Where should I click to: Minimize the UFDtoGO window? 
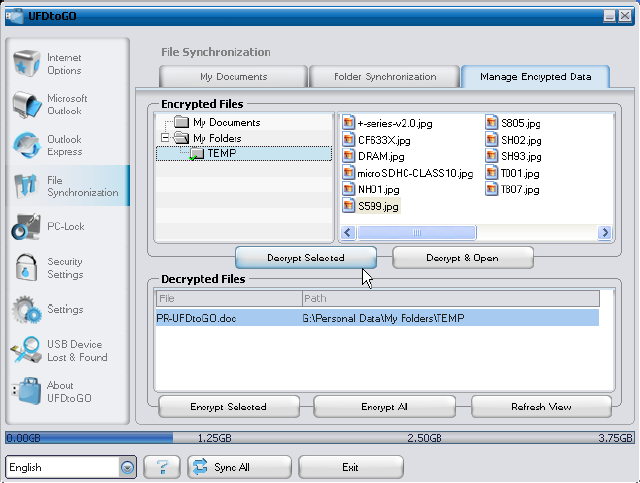click(609, 16)
